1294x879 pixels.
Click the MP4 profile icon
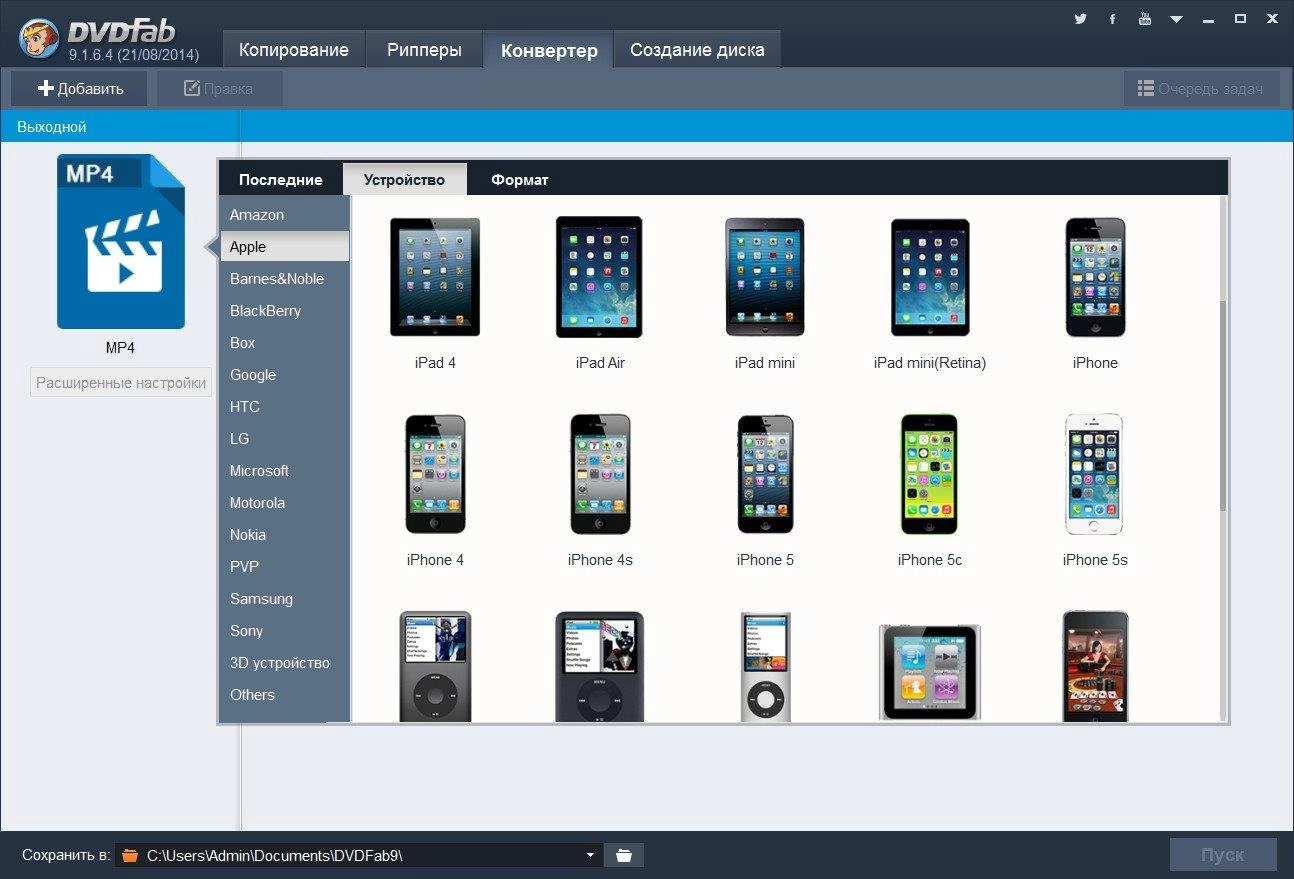[120, 241]
